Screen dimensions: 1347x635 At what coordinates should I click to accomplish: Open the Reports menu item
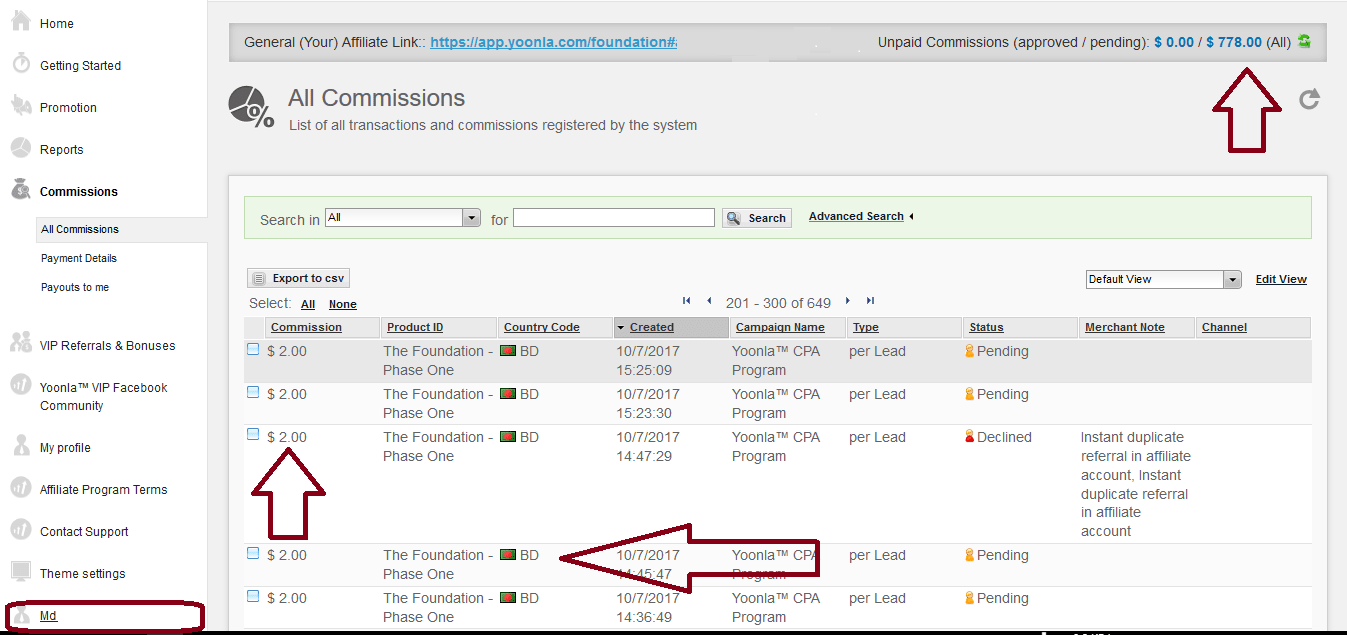(61, 149)
